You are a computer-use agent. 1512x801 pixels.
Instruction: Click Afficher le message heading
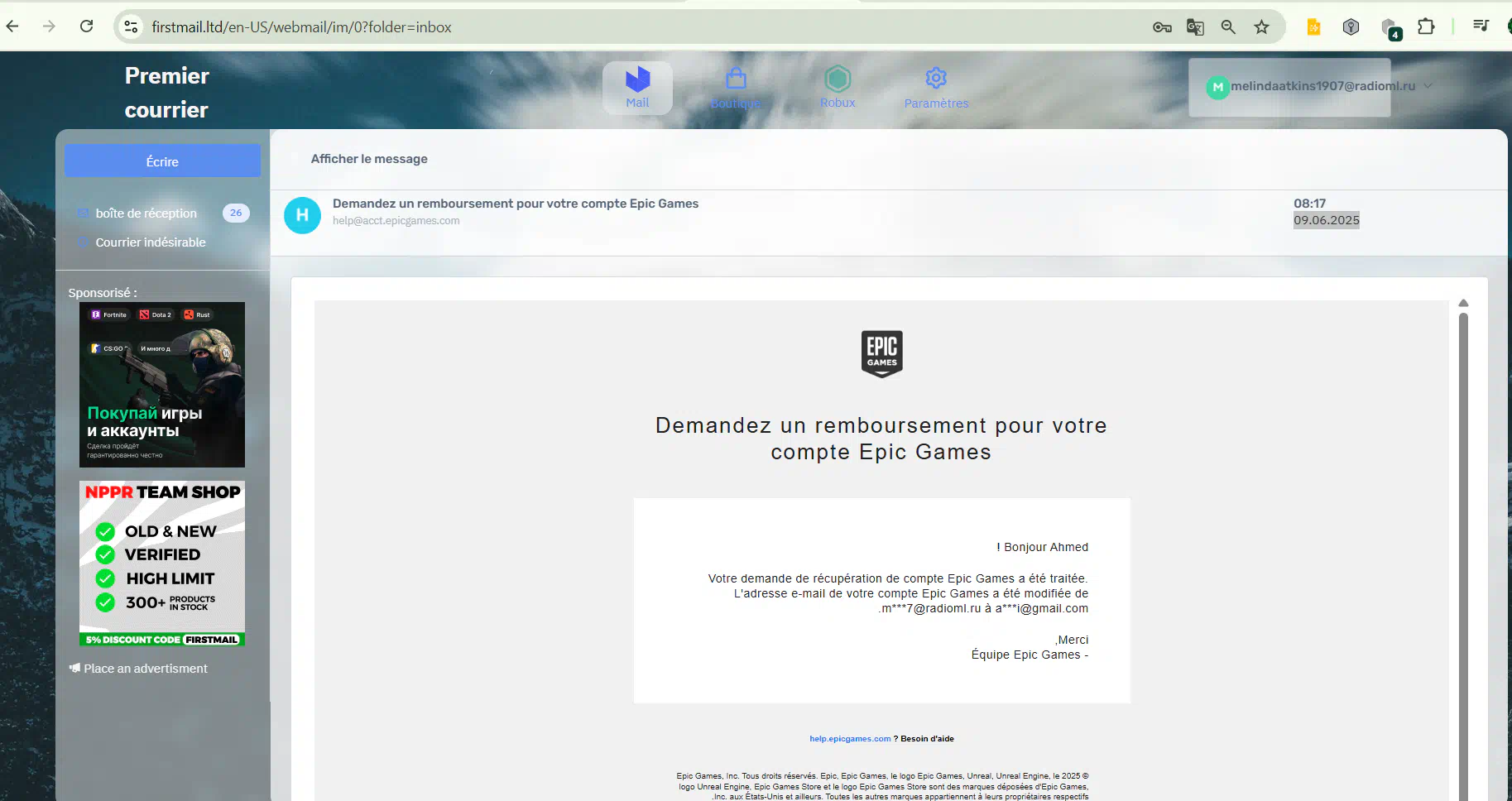[x=369, y=159]
